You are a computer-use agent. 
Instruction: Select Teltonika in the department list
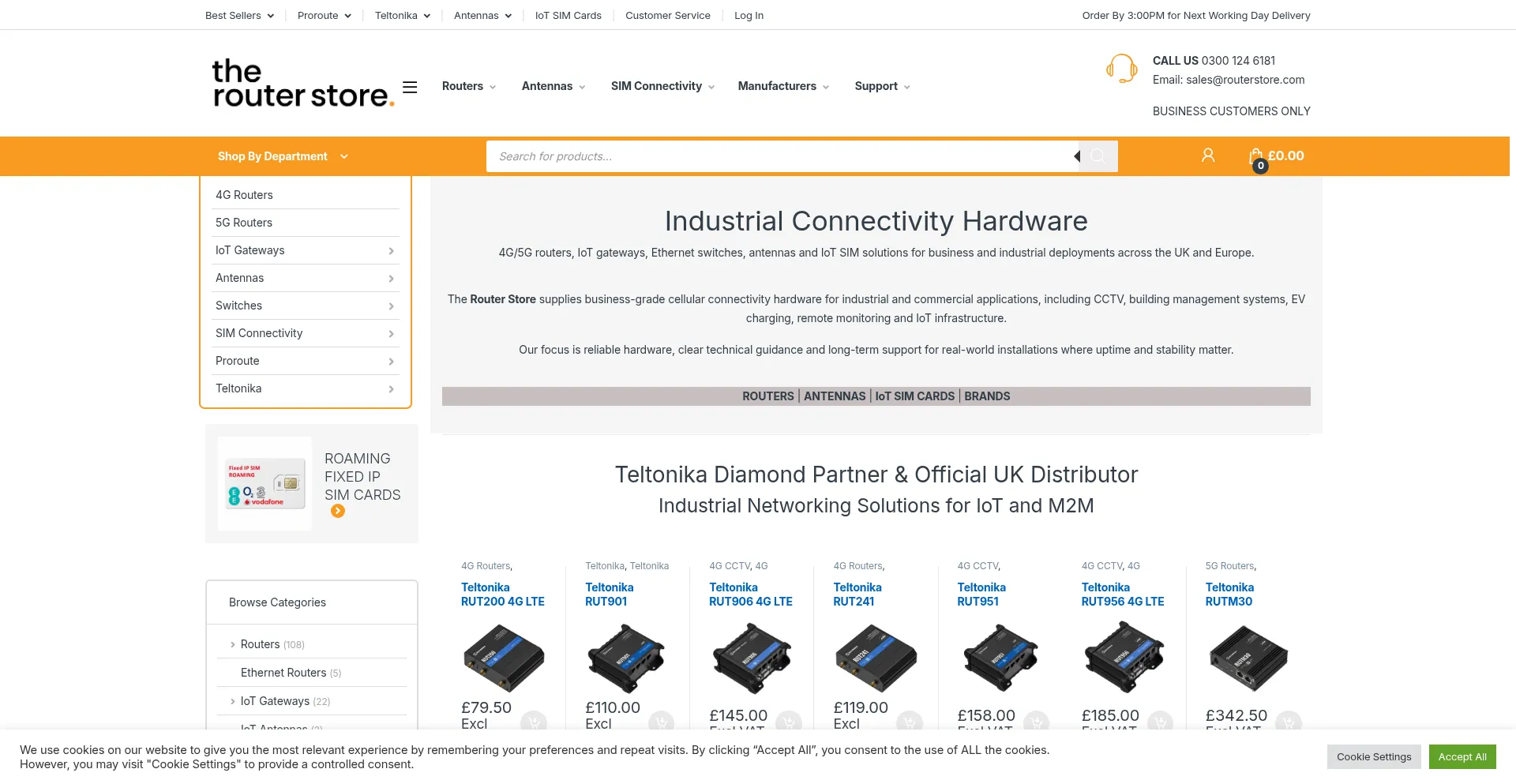[238, 388]
